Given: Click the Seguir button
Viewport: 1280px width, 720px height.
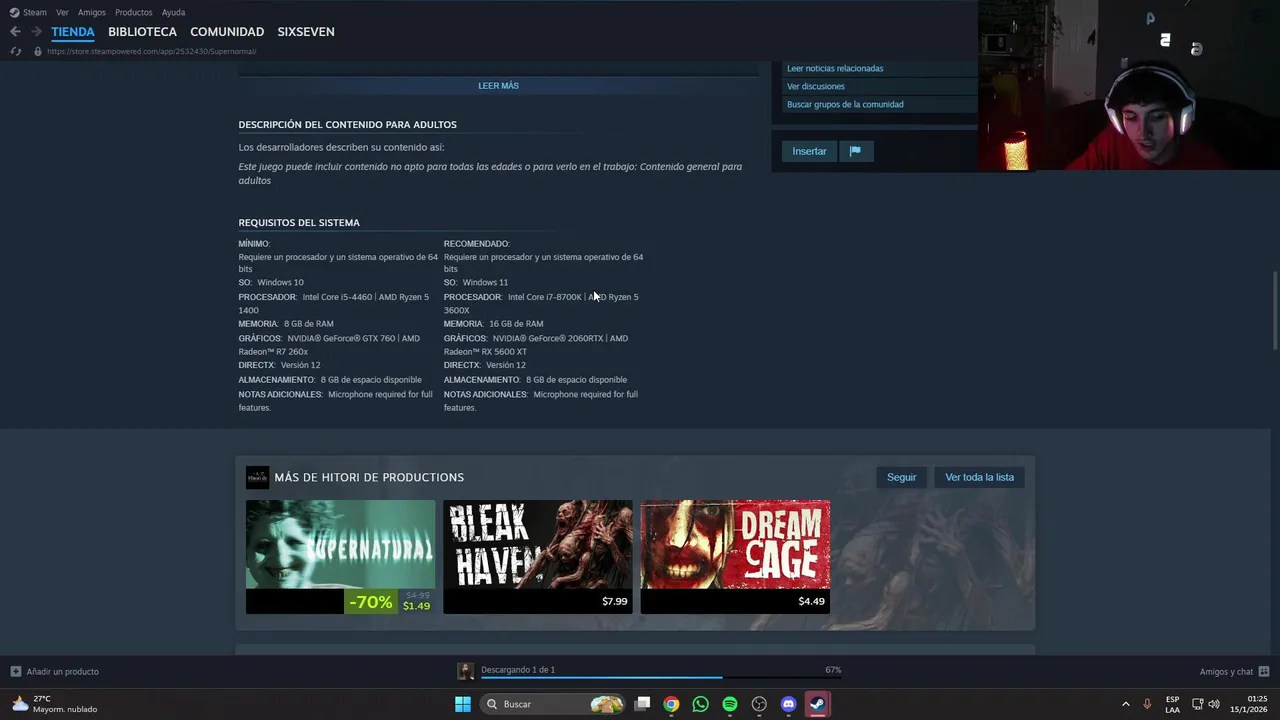Looking at the screenshot, I should [901, 477].
